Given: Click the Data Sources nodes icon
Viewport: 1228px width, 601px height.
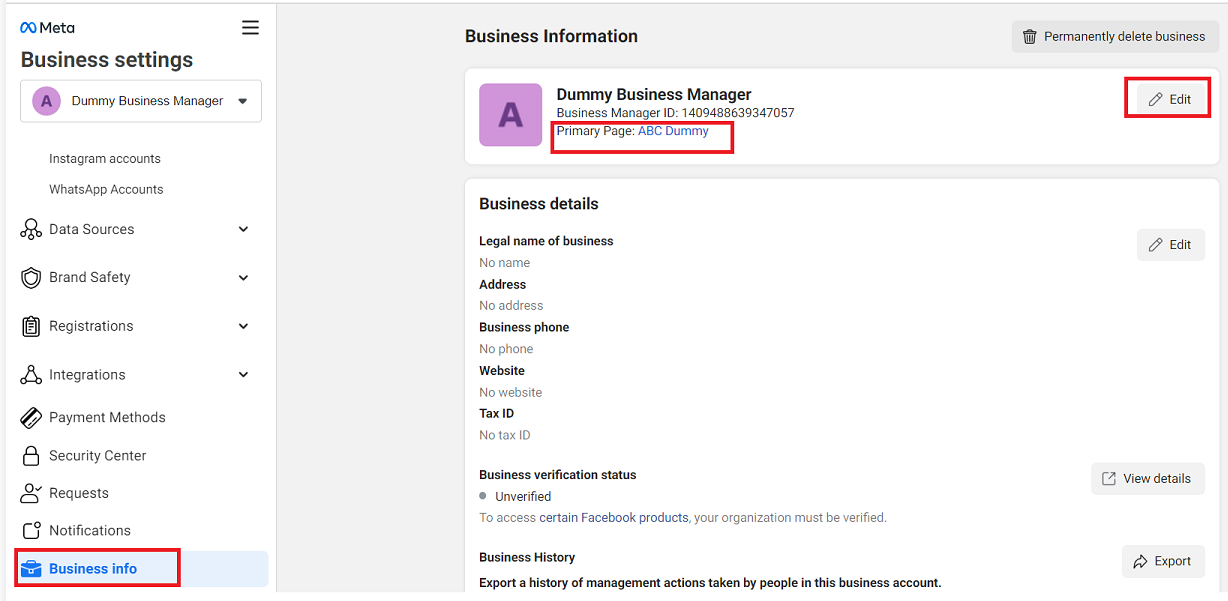Looking at the screenshot, I should pos(31,229).
